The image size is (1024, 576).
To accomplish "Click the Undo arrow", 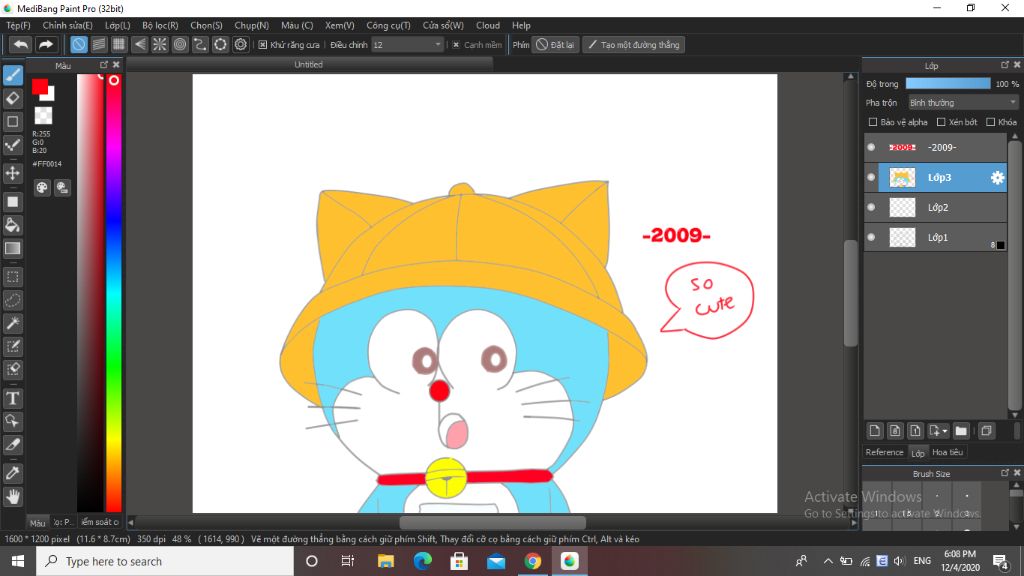I will [x=21, y=44].
